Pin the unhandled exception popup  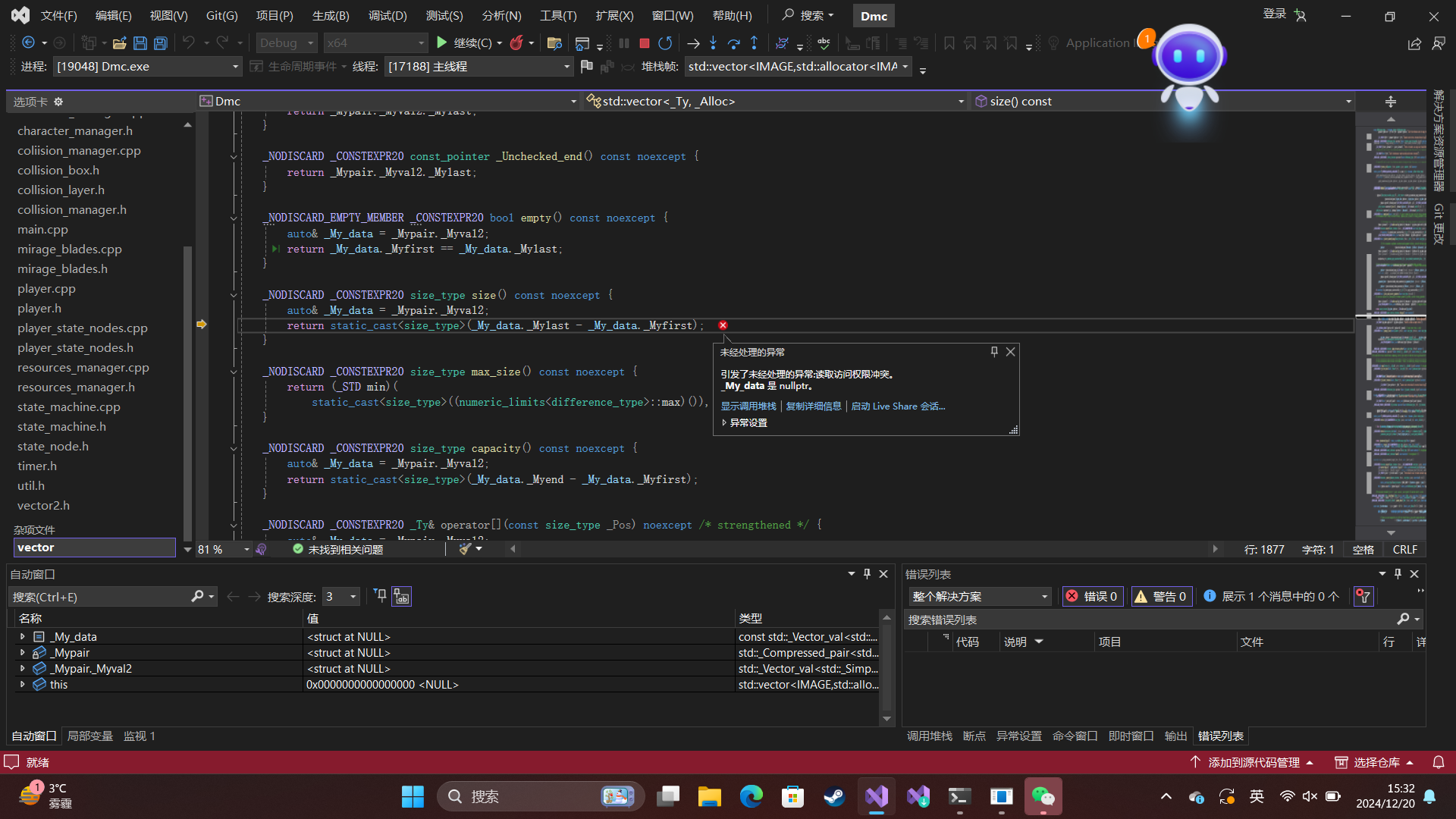pyautogui.click(x=994, y=352)
